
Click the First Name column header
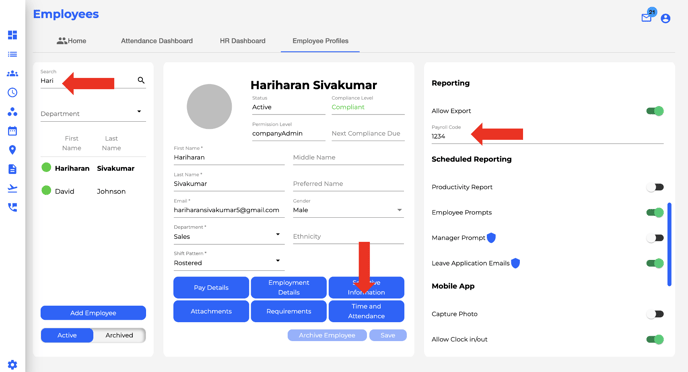click(72, 143)
